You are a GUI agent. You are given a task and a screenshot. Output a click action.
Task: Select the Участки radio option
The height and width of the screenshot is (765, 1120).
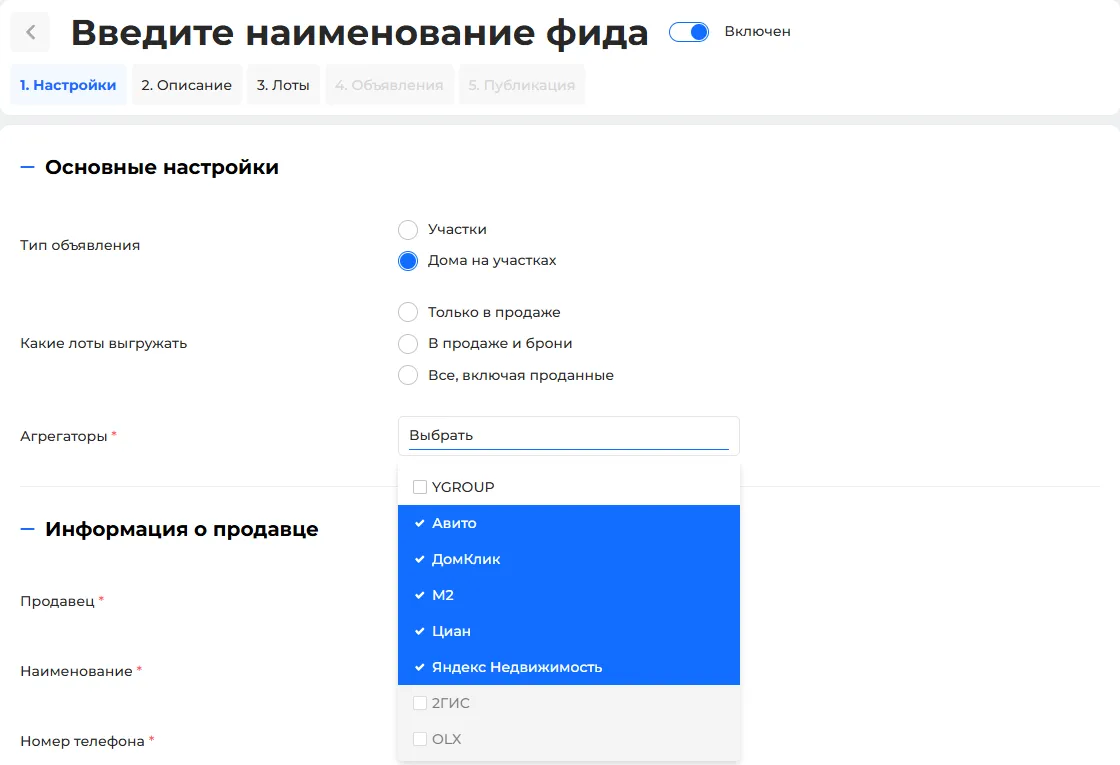point(408,229)
